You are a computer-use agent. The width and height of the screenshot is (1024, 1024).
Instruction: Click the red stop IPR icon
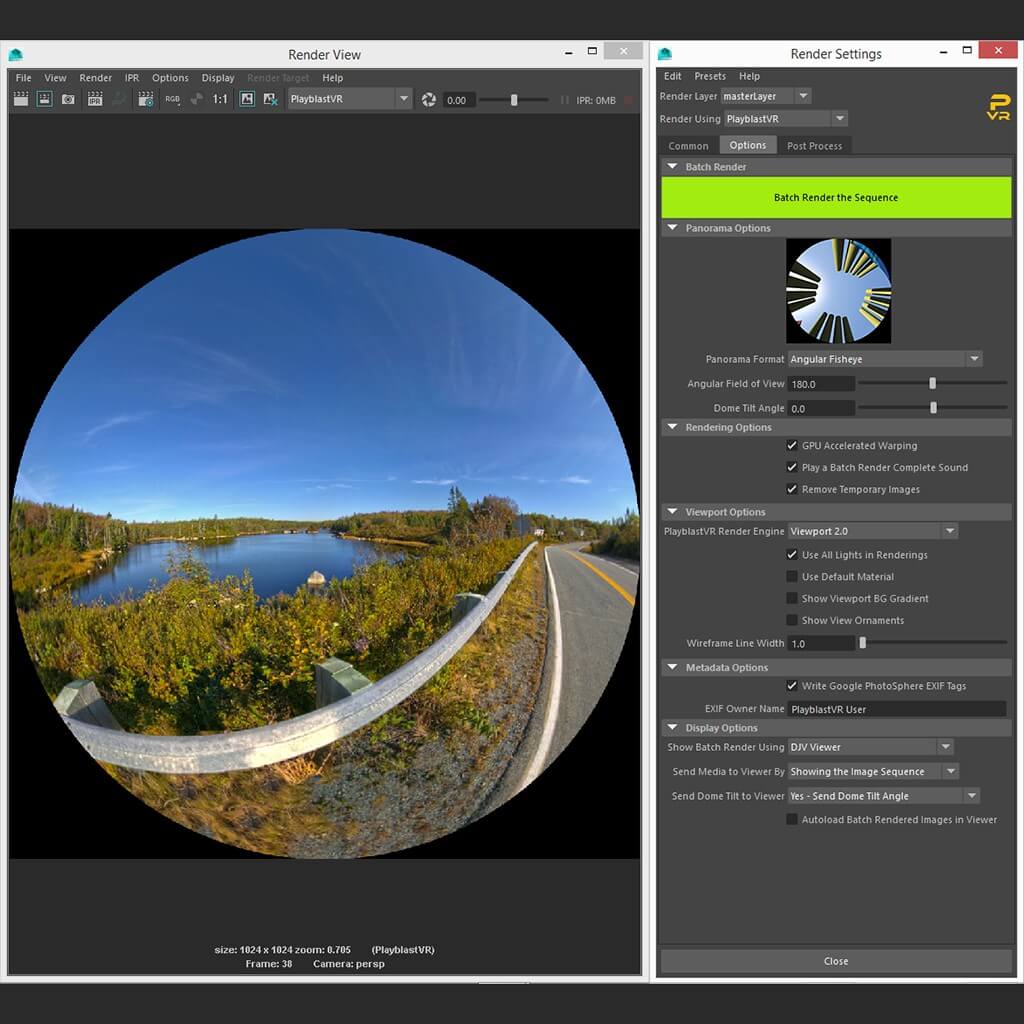pyautogui.click(x=628, y=100)
